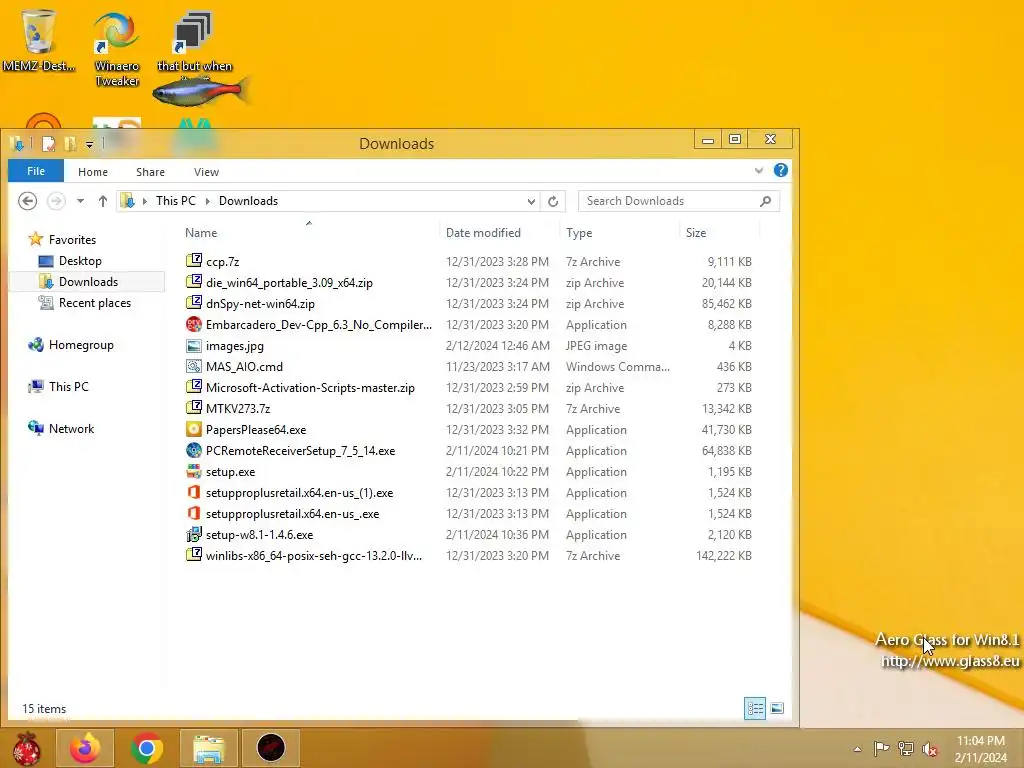
Task: Select Network in navigation pane
Action: tap(71, 428)
